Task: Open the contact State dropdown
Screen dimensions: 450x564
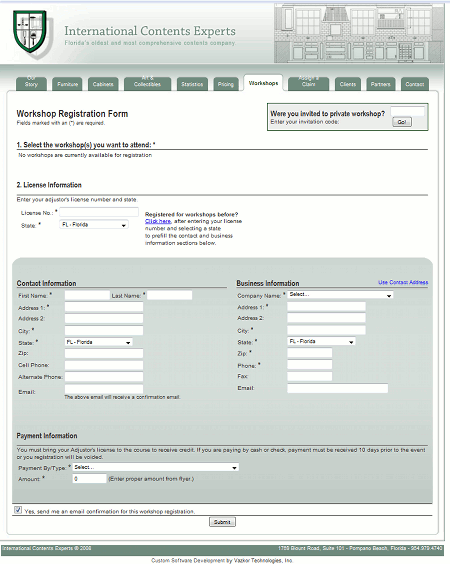Action: [x=99, y=342]
